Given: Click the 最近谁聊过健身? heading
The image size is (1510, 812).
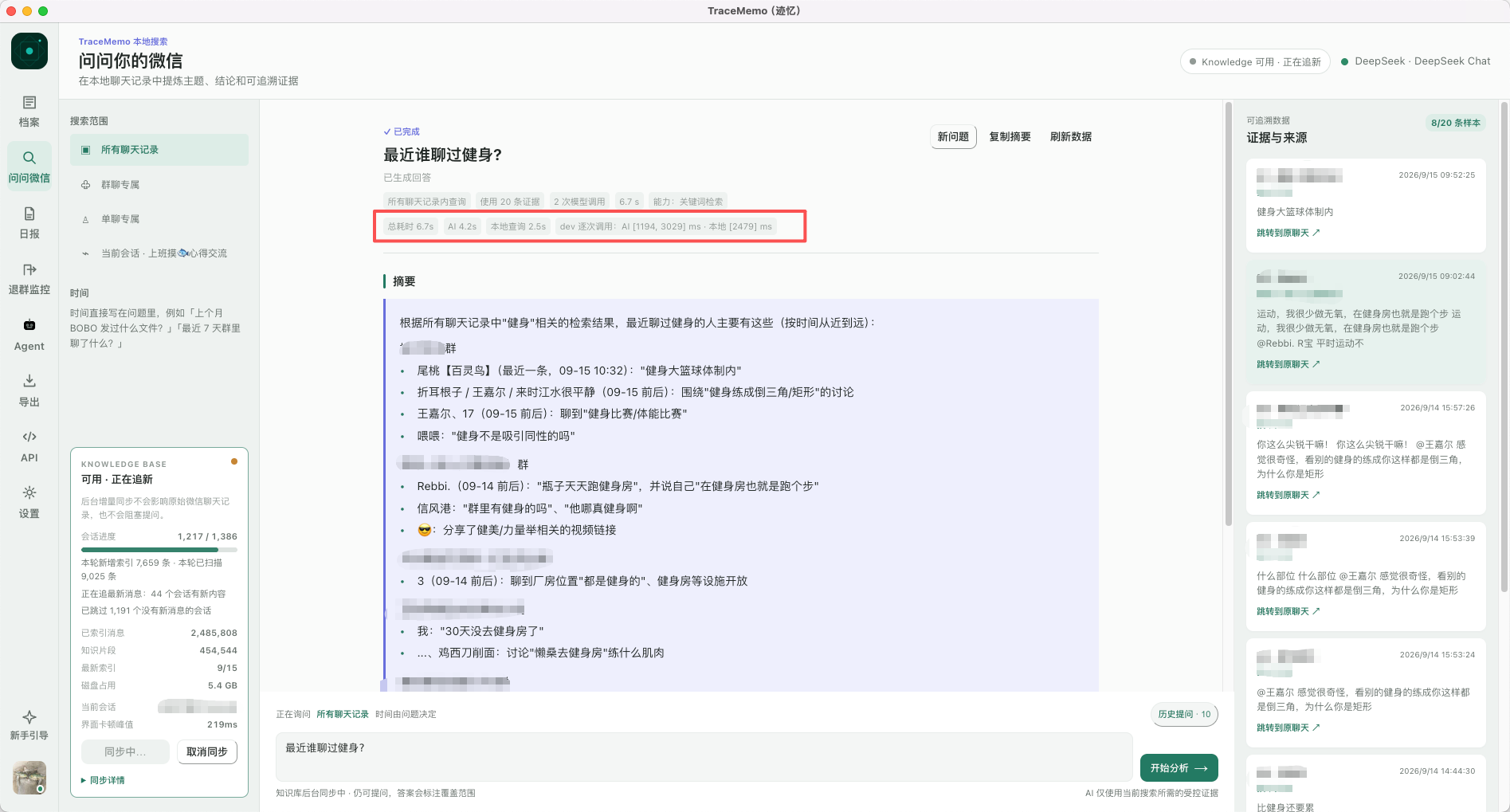Looking at the screenshot, I should pos(443,155).
